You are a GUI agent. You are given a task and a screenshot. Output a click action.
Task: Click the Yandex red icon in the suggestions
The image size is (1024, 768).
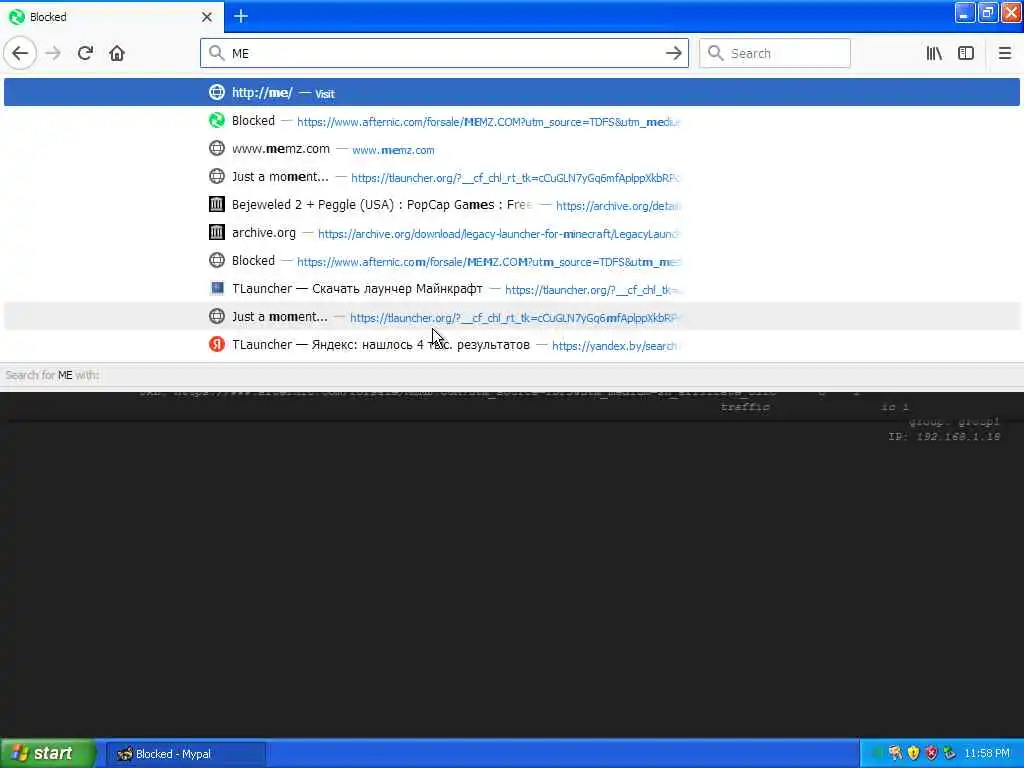point(217,344)
